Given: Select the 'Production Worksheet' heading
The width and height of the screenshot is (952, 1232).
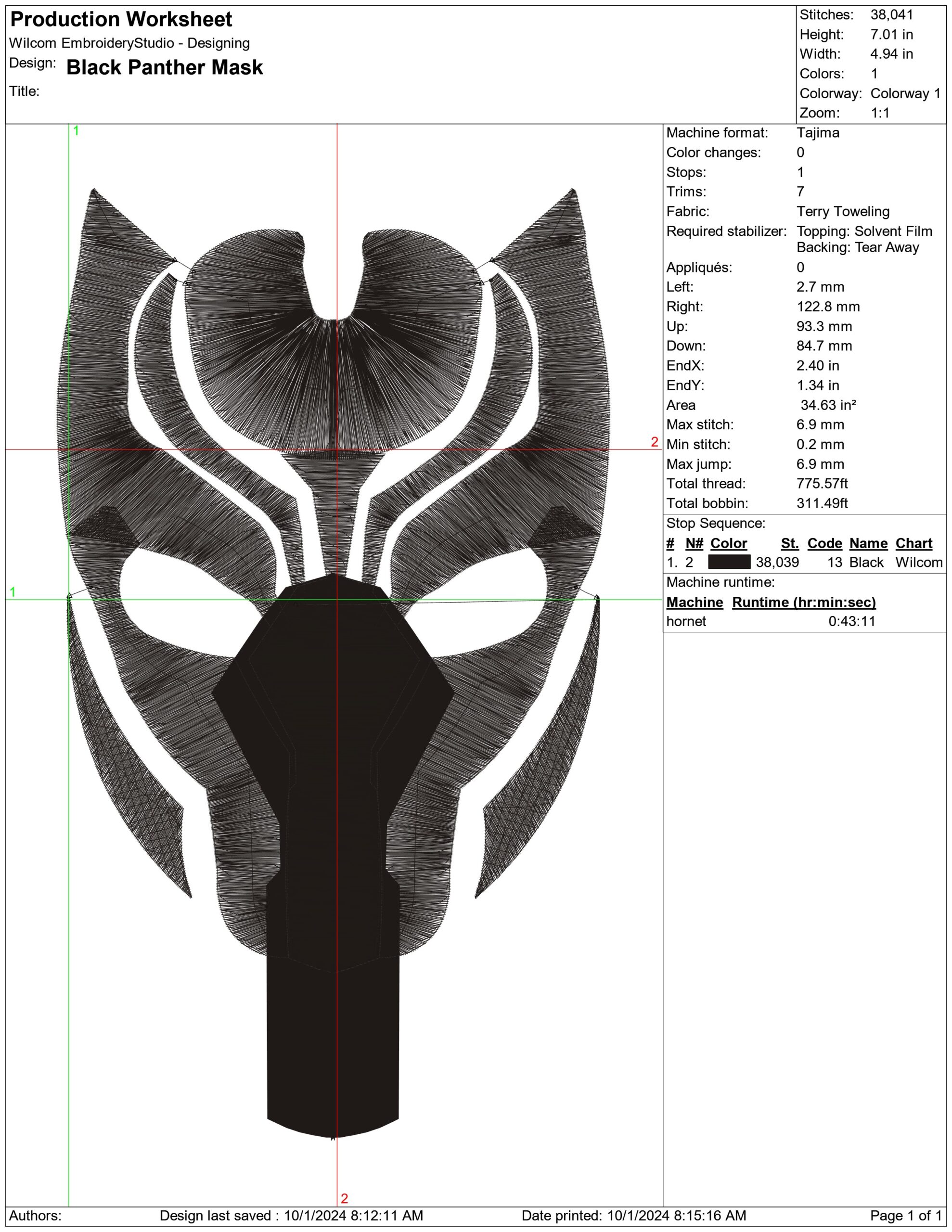Looking at the screenshot, I should 121,20.
